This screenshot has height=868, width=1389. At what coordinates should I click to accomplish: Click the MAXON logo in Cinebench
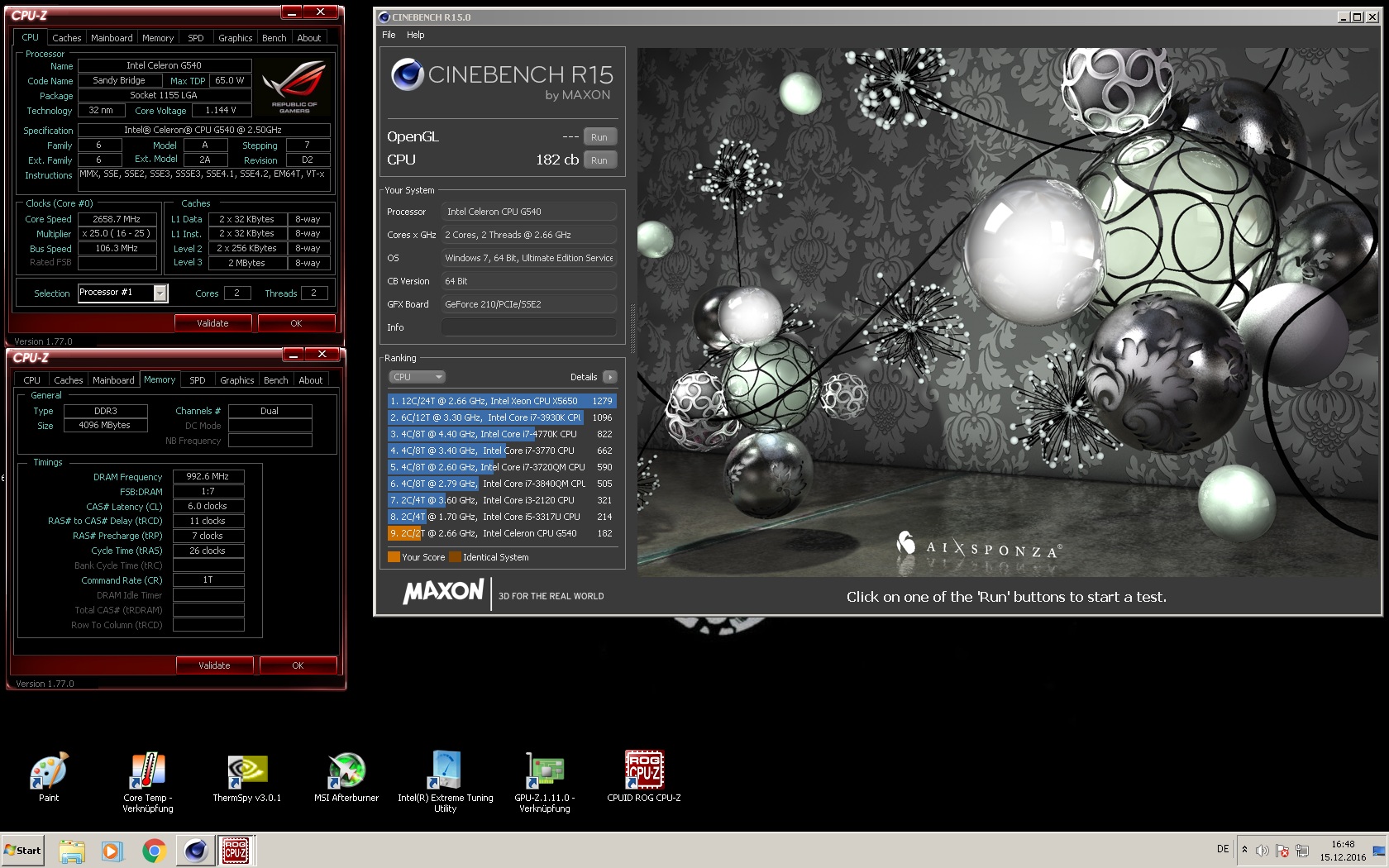pyautogui.click(x=443, y=592)
